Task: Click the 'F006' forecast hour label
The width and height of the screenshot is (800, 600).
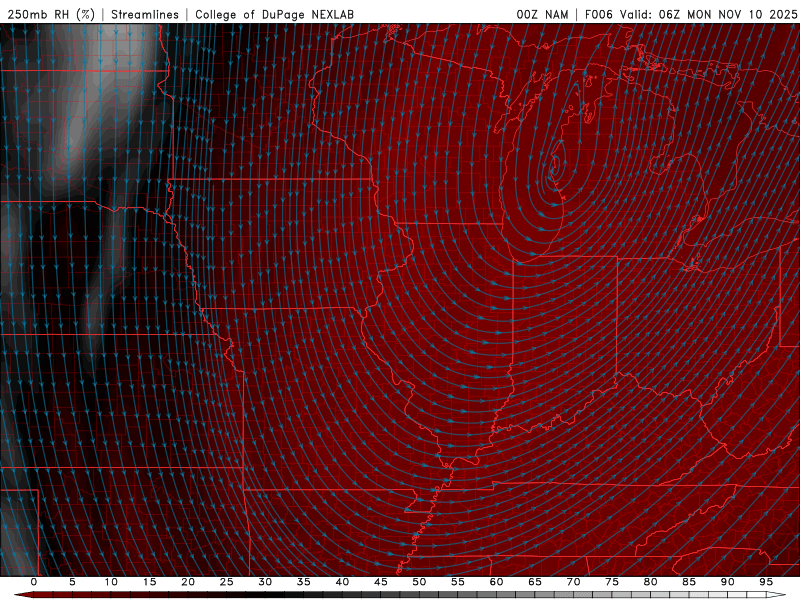Action: tap(598, 14)
